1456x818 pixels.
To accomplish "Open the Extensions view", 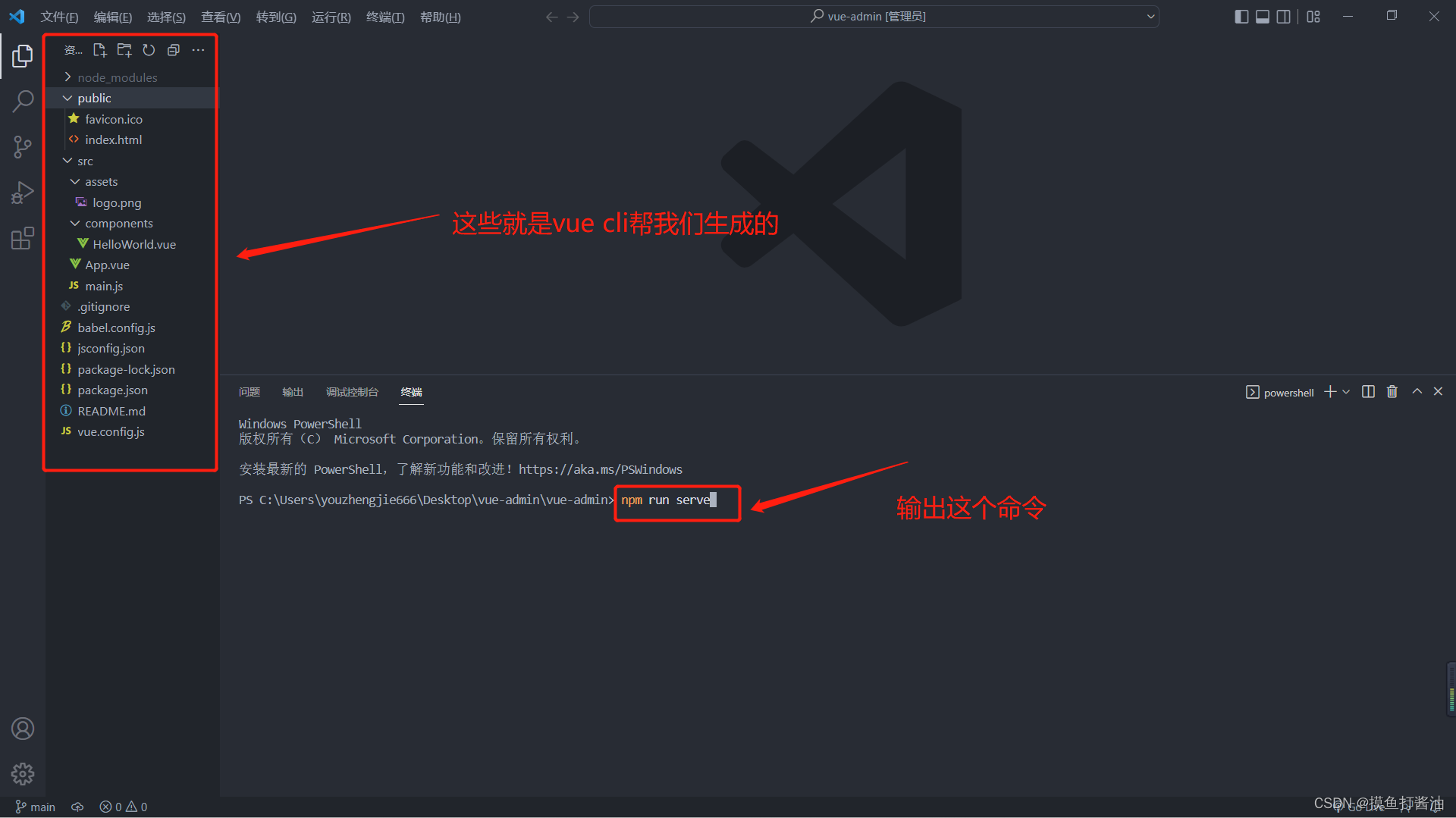I will 23,238.
